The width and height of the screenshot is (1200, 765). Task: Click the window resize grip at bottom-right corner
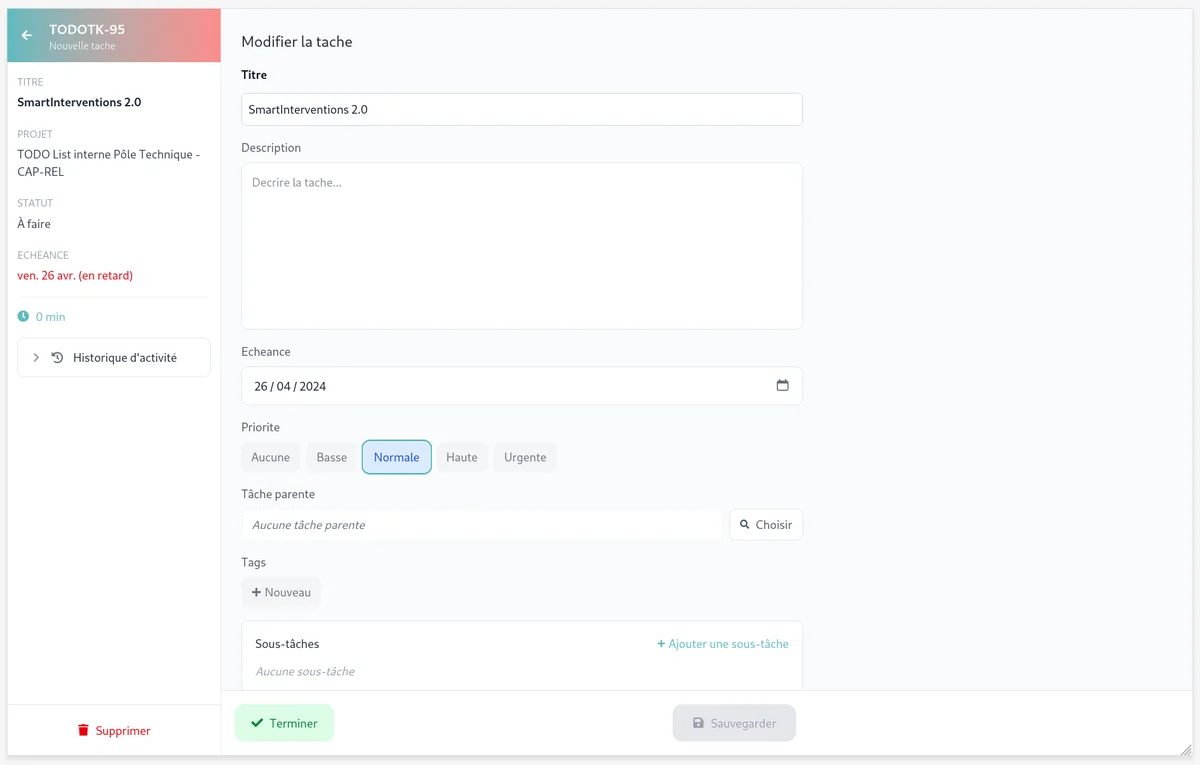point(1185,749)
